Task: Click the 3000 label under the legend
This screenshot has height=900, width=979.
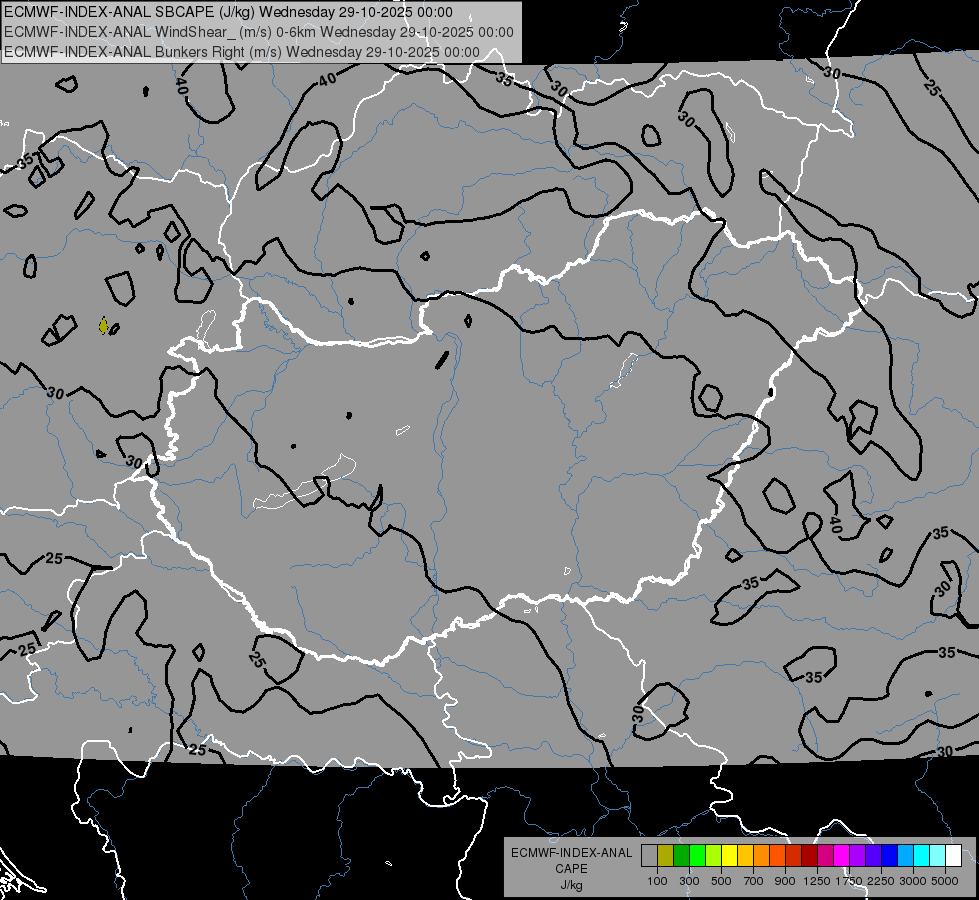Action: [913, 881]
